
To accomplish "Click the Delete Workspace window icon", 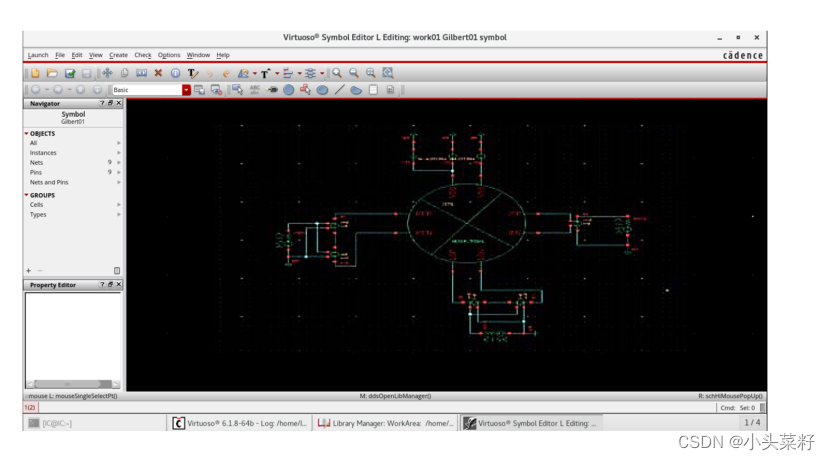I will [x=216, y=90].
